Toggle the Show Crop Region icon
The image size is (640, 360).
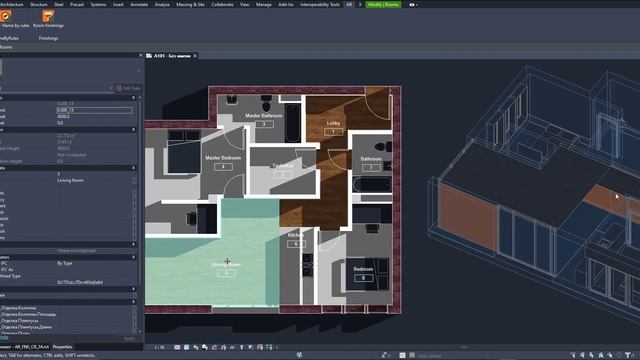pos(223,347)
